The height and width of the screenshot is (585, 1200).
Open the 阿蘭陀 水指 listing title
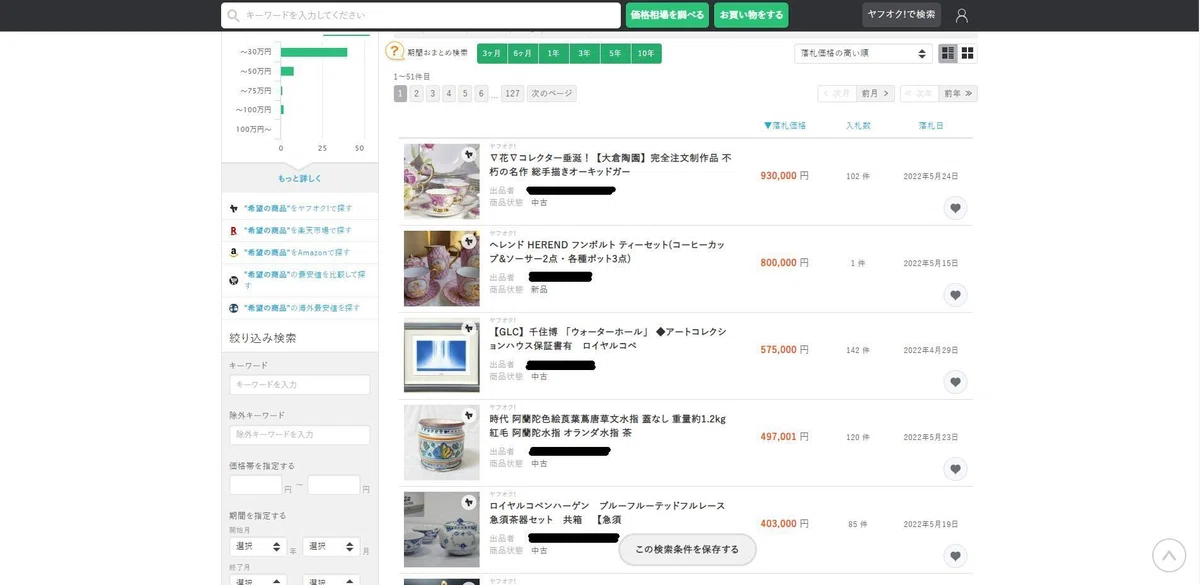607,425
